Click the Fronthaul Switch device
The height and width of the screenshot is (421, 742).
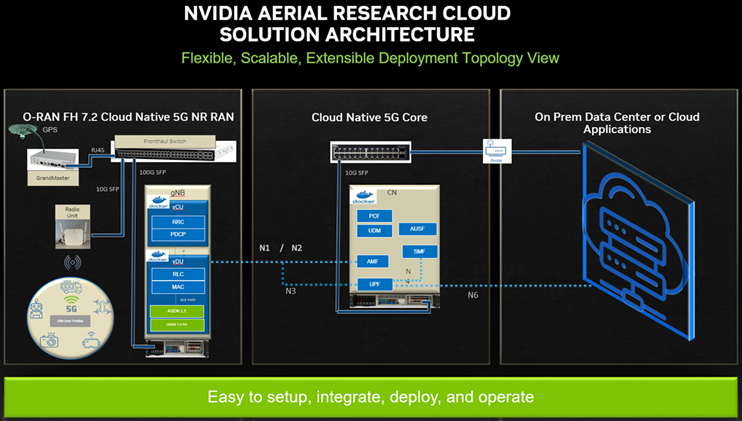[165, 145]
